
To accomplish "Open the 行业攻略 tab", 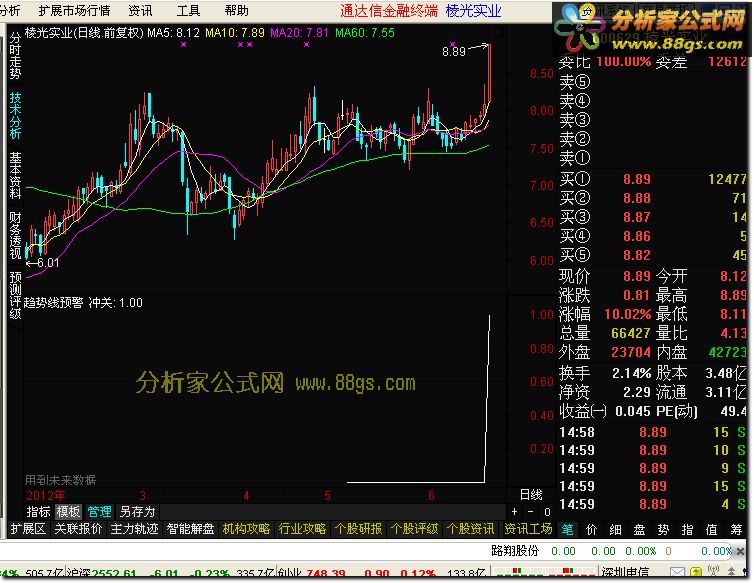I will coord(302,529).
